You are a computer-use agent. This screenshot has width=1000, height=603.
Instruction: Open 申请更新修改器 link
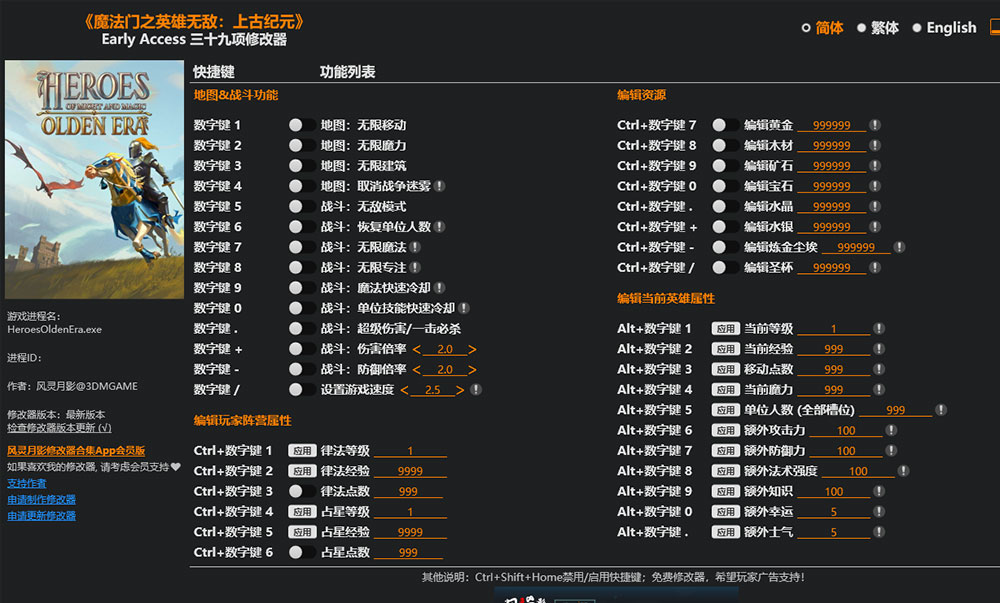coord(41,515)
